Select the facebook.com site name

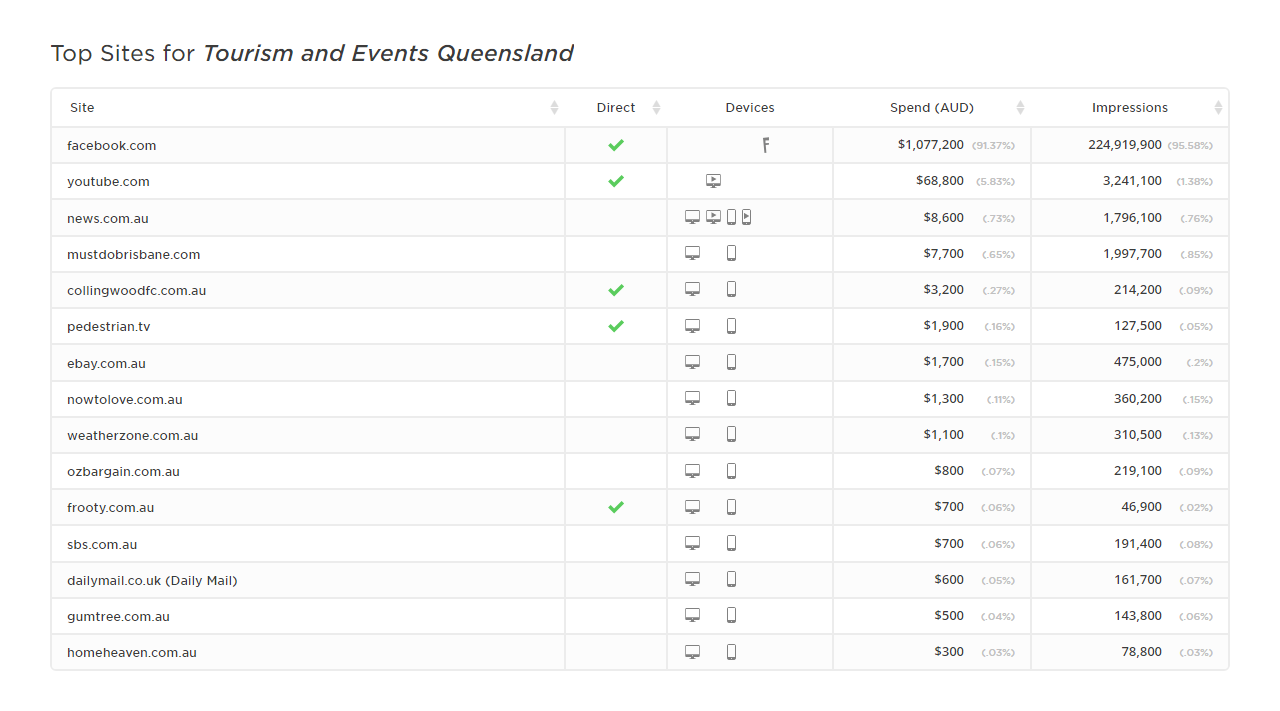pyautogui.click(x=112, y=145)
